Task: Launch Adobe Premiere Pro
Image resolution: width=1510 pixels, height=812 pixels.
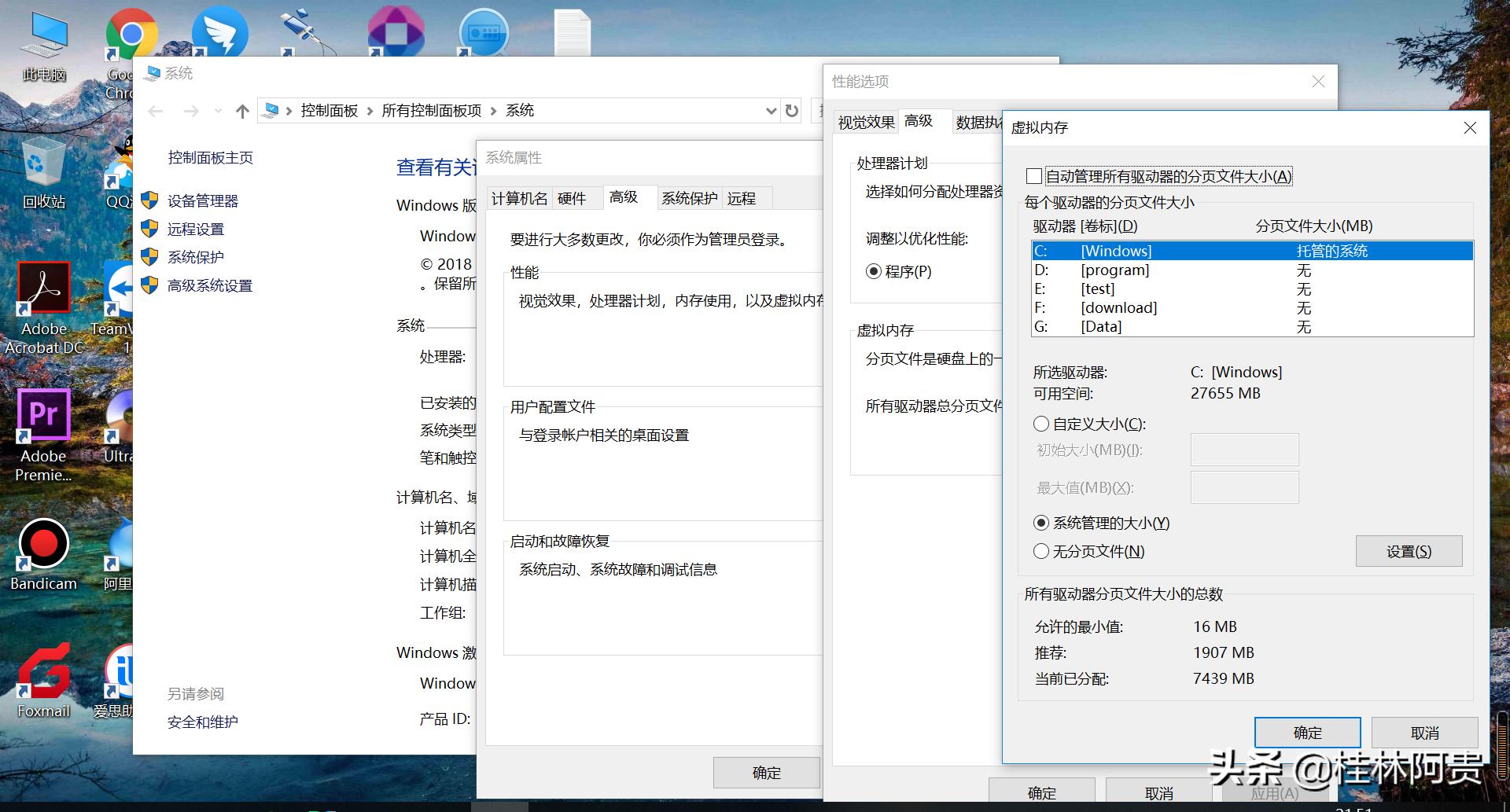Action: tap(43, 414)
